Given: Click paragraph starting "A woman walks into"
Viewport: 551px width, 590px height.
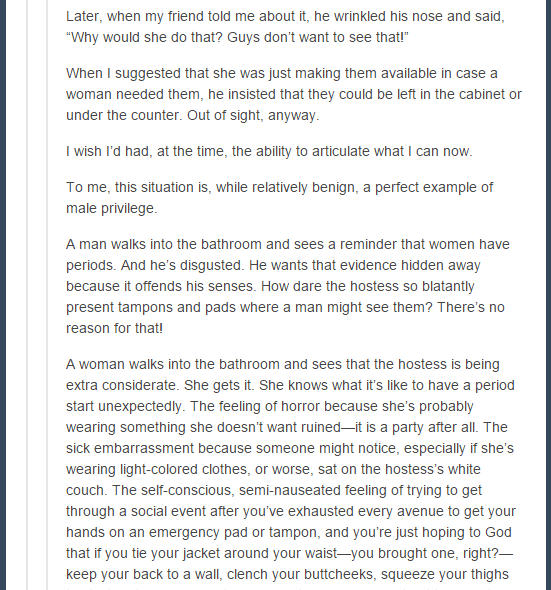Looking at the screenshot, I should click(291, 469).
